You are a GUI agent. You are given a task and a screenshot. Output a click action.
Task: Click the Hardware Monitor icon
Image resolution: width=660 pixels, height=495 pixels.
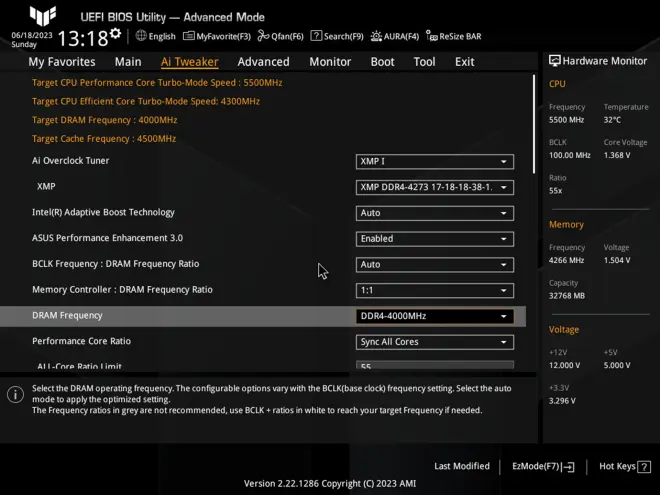tap(555, 61)
